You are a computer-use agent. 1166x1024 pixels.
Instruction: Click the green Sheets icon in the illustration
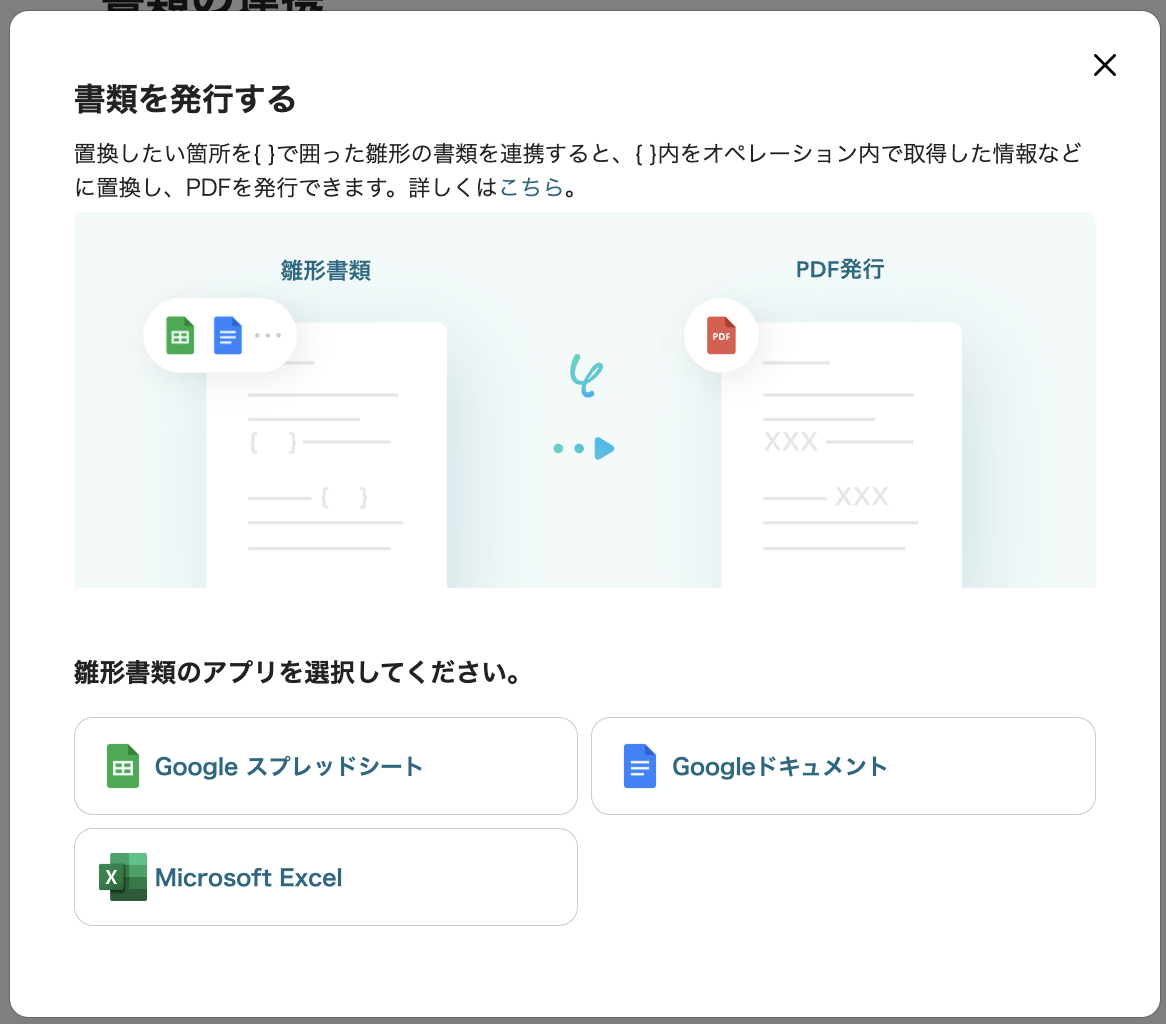click(x=180, y=335)
